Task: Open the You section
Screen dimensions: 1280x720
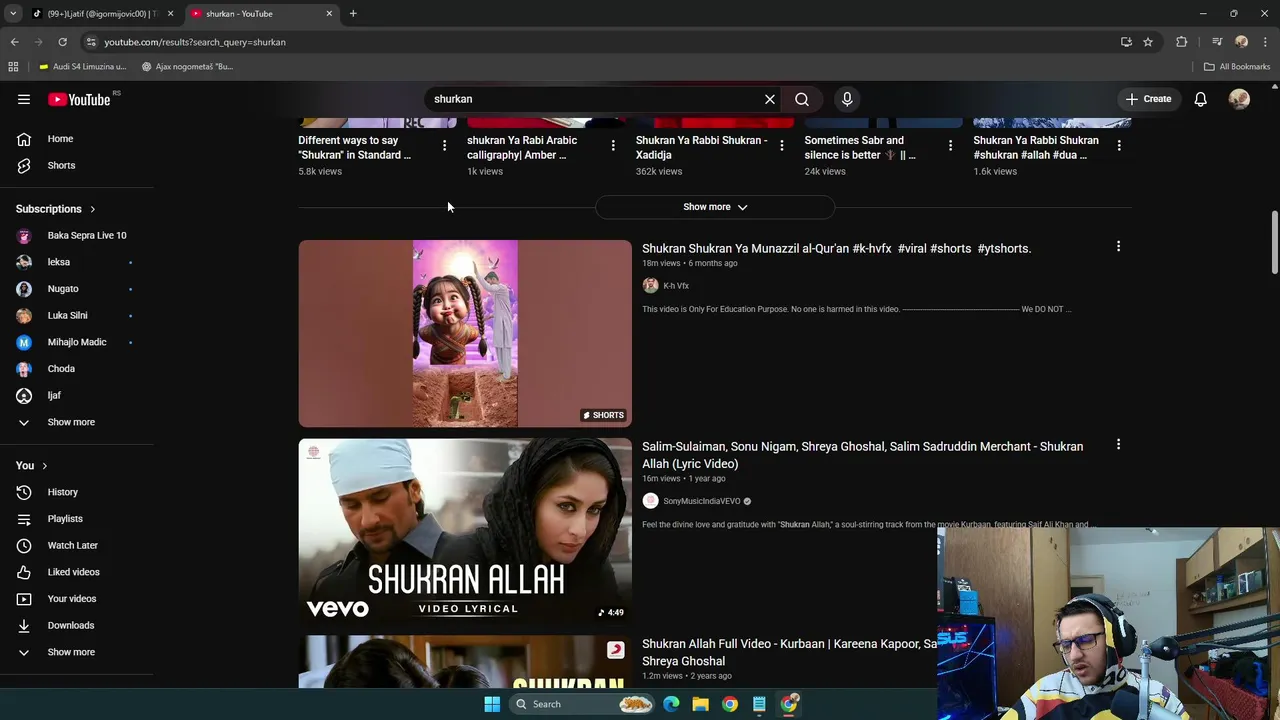Action: tap(32, 465)
